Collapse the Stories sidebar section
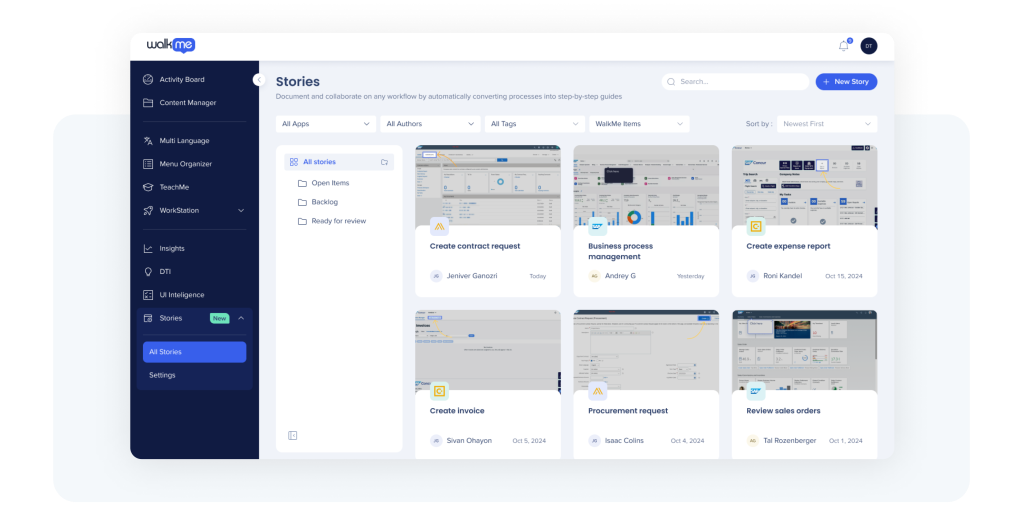Image resolution: width=1023 pixels, height=510 pixels. (x=241, y=318)
